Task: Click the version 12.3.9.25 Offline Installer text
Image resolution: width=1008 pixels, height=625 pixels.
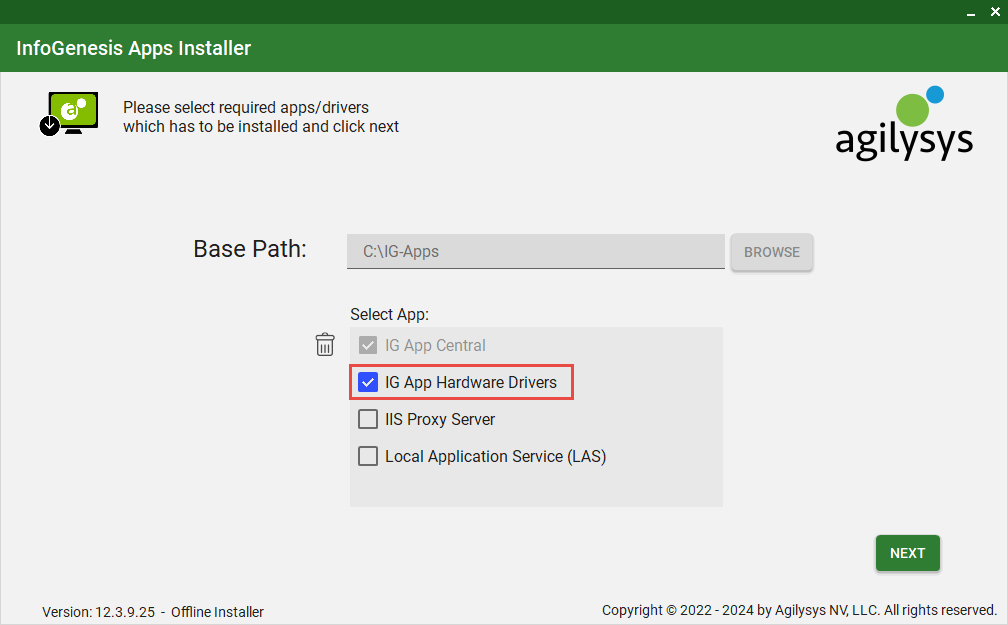Action: point(153,612)
